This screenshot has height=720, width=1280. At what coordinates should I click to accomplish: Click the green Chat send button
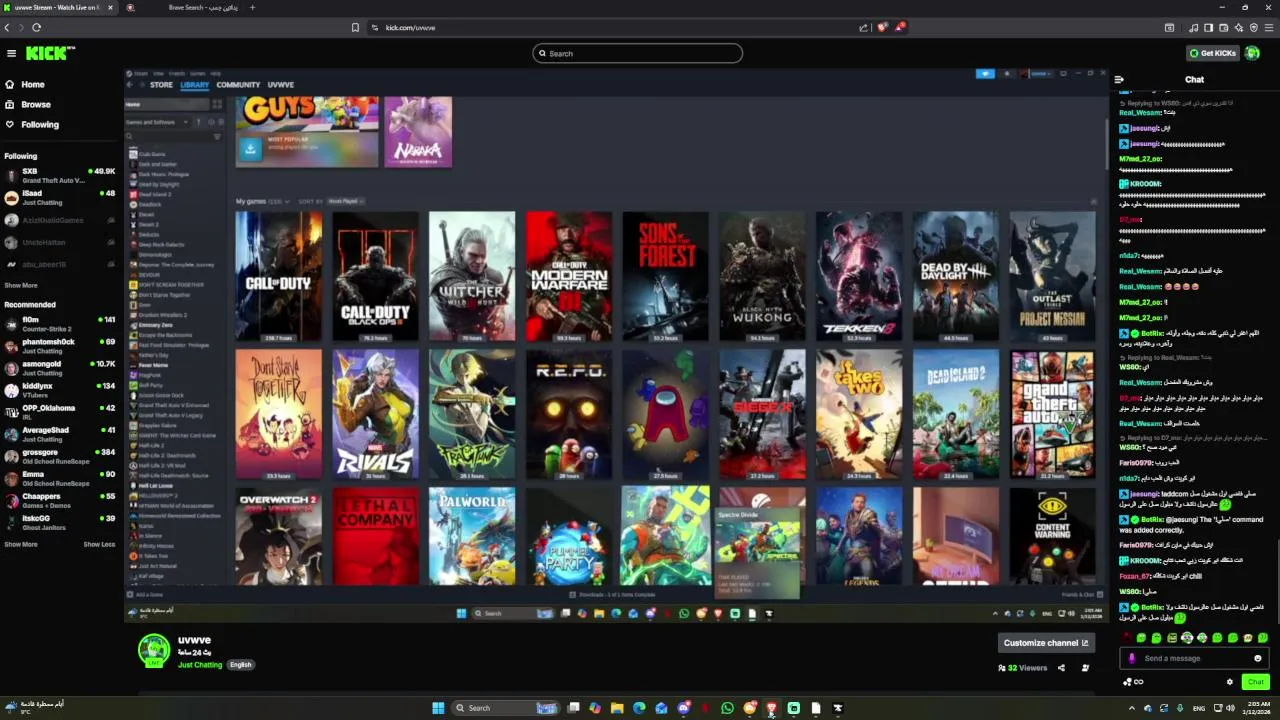(1256, 682)
